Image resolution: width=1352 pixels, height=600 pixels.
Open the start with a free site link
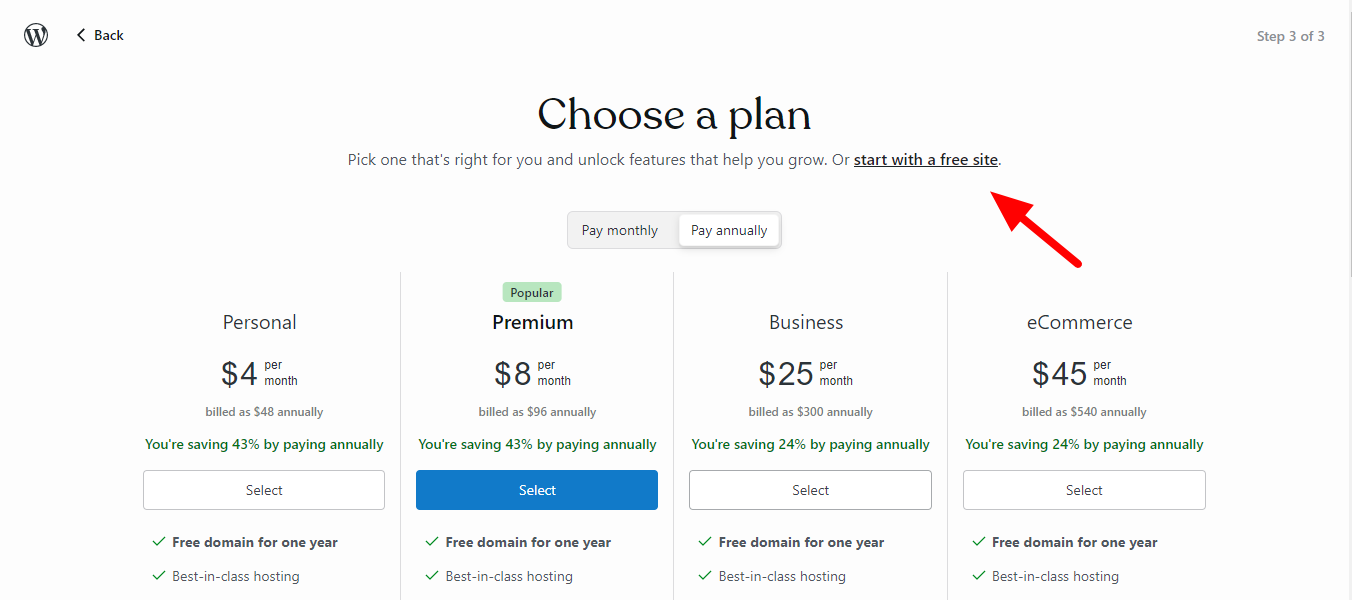pyautogui.click(x=925, y=160)
